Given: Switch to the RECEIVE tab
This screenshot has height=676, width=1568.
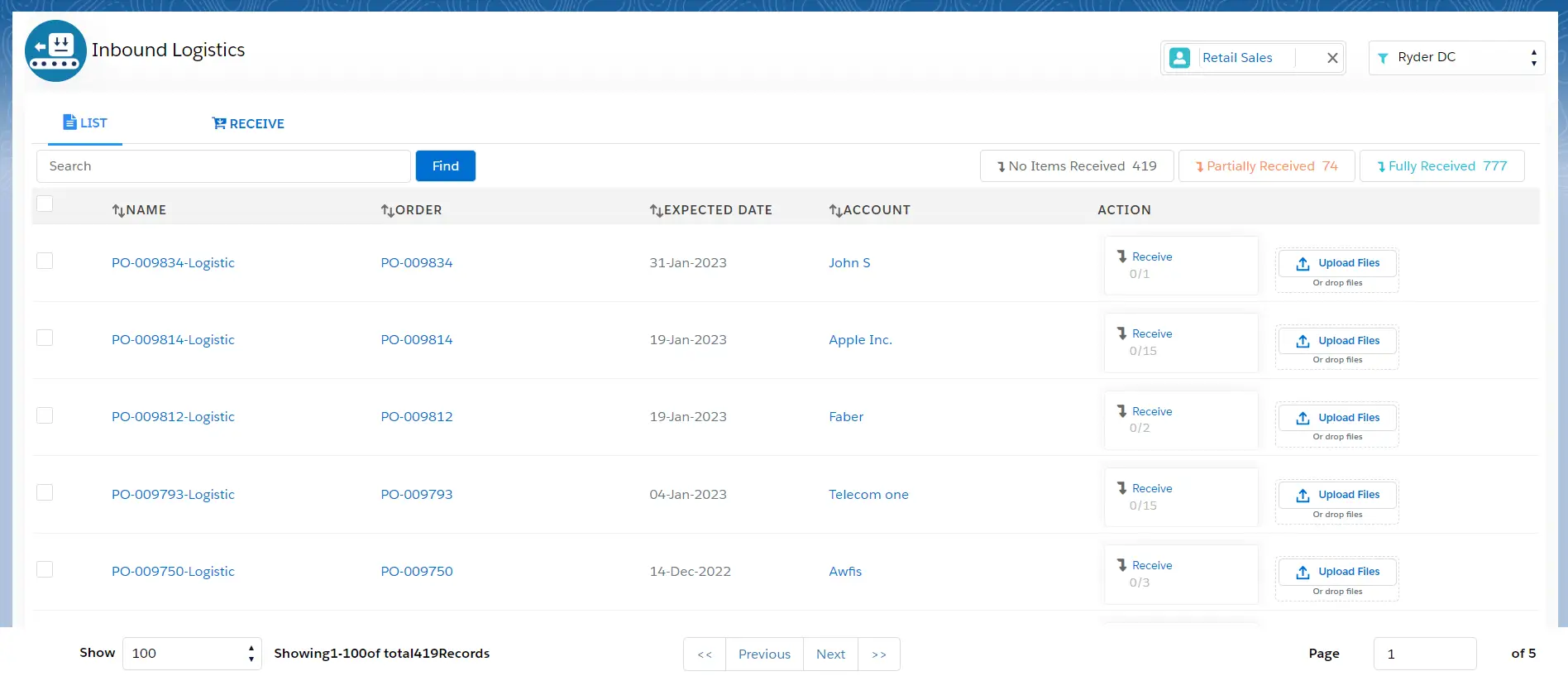Looking at the screenshot, I should point(248,123).
